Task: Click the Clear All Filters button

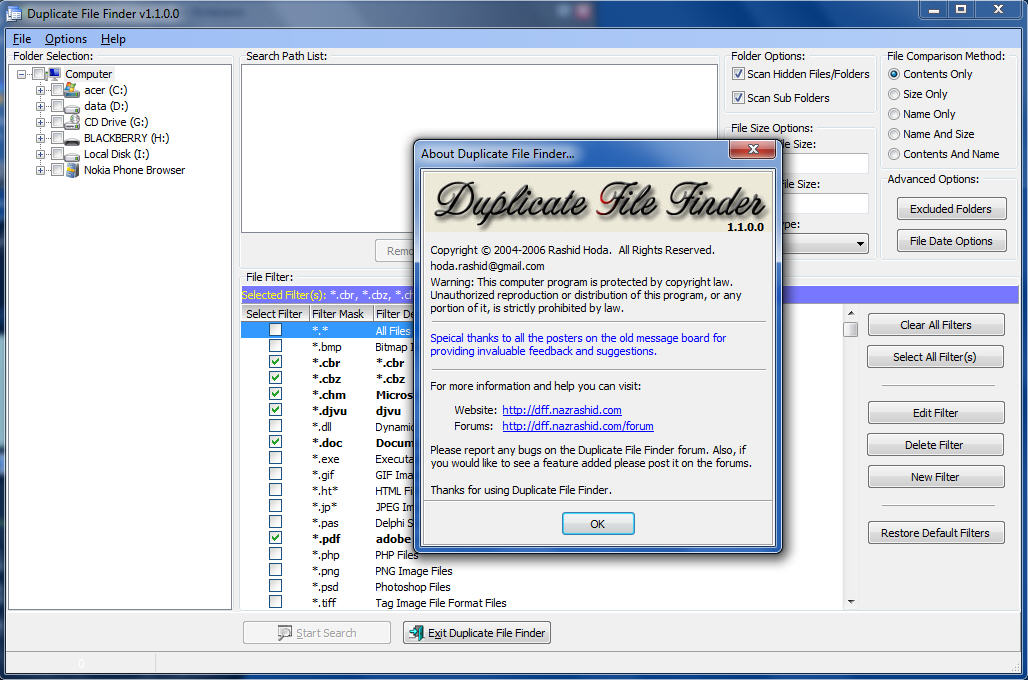Action: click(x=936, y=325)
